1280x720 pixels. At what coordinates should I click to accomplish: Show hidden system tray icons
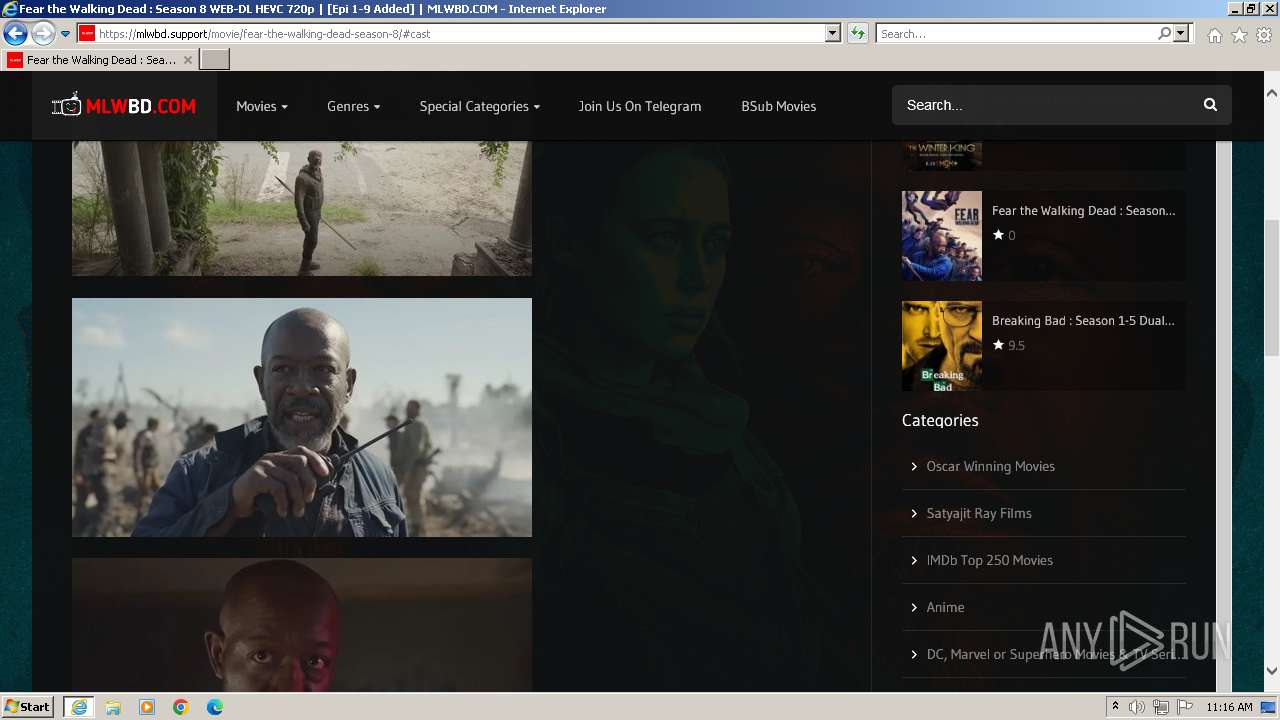(1115, 707)
